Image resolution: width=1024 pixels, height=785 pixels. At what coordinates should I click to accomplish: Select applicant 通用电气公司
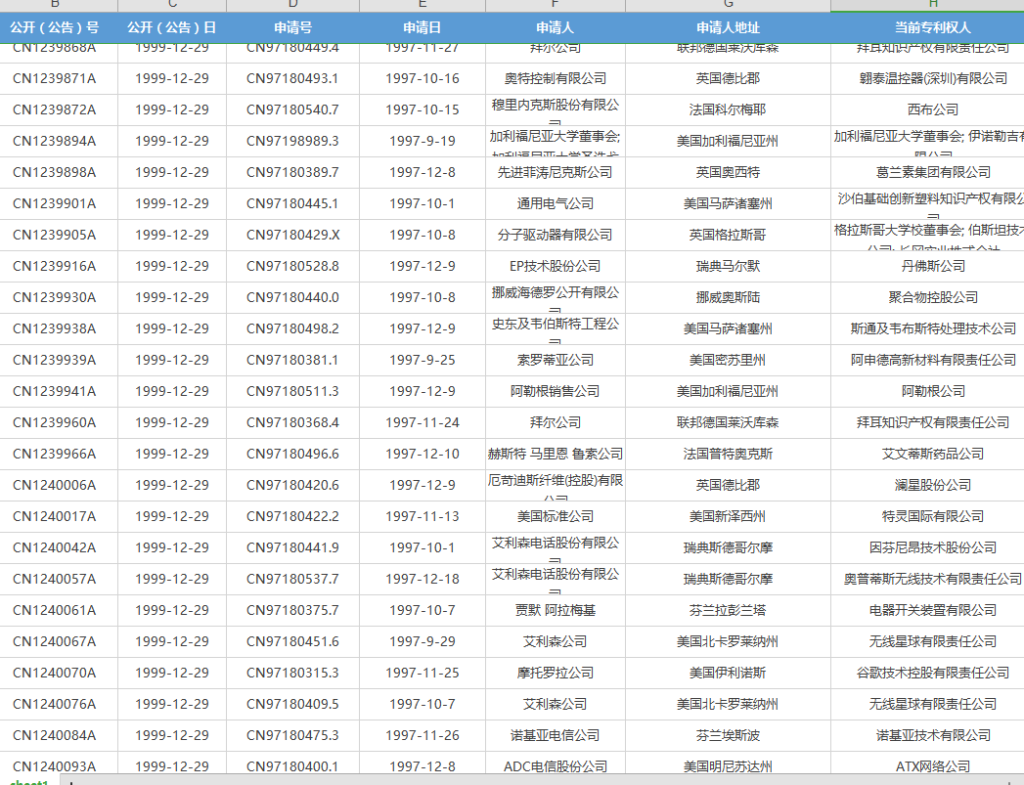pos(555,204)
